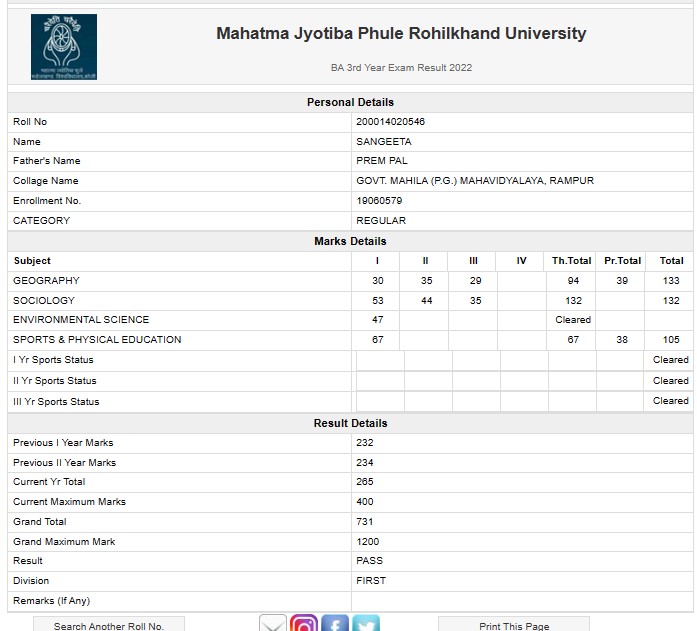The height and width of the screenshot is (631, 697).
Task: Click the Search Another Roll No. button
Action: (109, 624)
